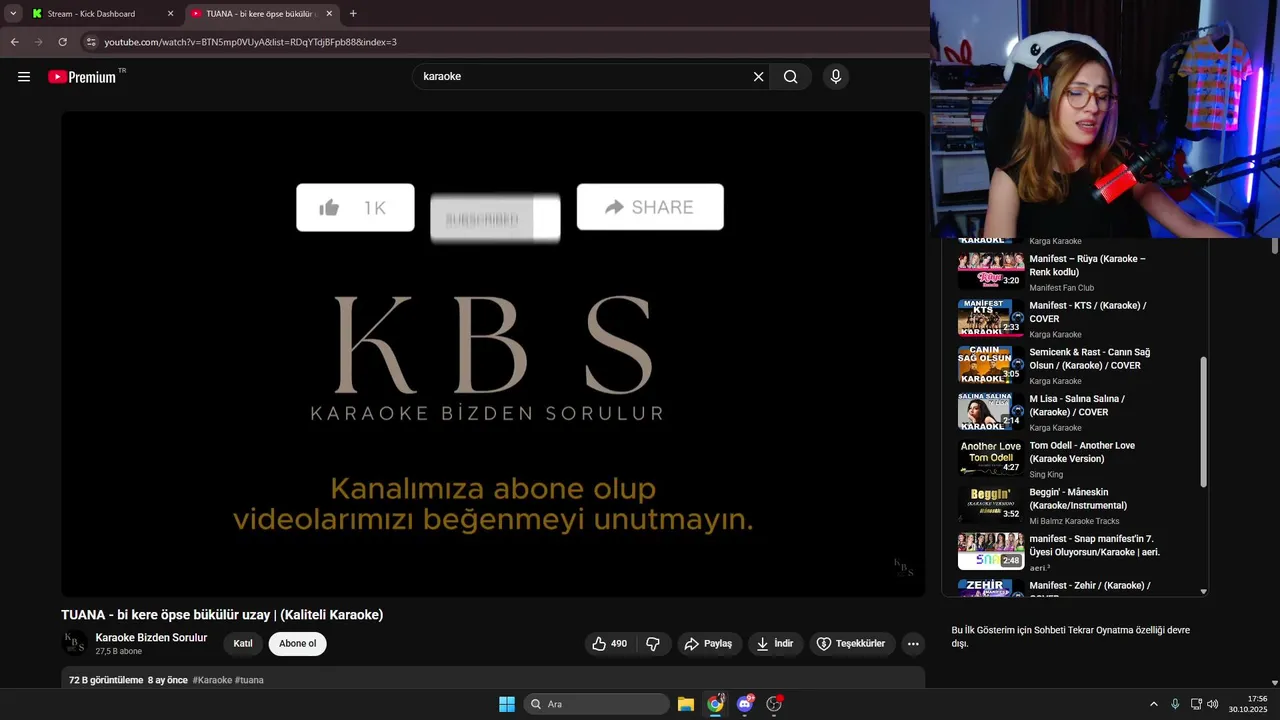1280x720 pixels.
Task: View site information icon in address bar
Action: coord(91,42)
